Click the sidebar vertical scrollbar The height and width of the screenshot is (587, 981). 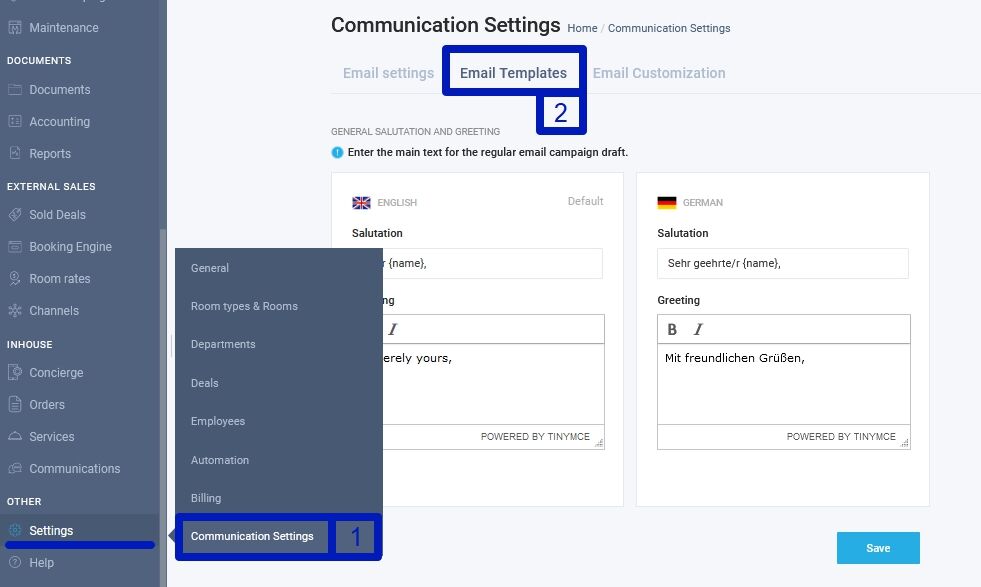click(163, 407)
